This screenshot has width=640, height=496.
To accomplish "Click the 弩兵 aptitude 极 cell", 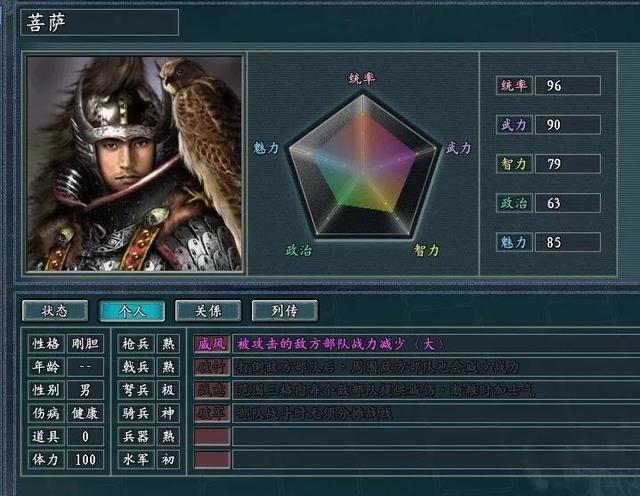I will [168, 390].
